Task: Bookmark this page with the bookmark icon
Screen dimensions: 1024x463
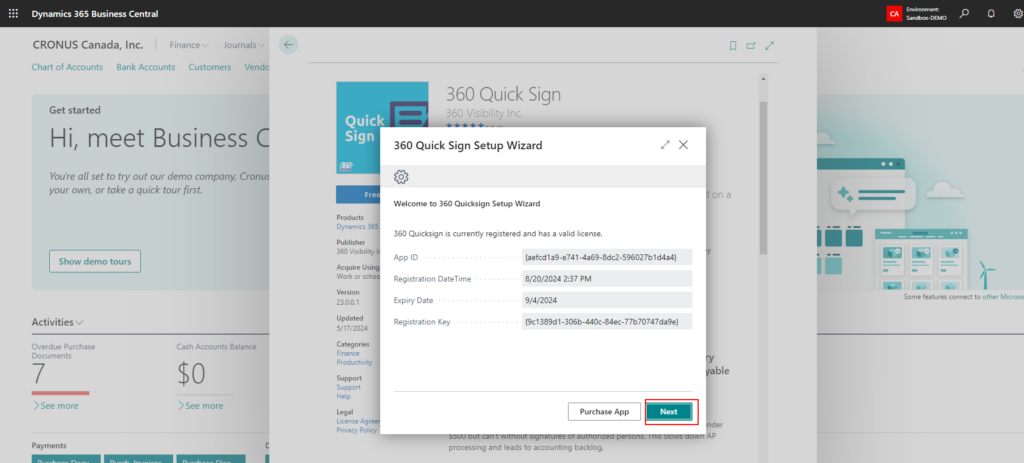Action: [733, 46]
